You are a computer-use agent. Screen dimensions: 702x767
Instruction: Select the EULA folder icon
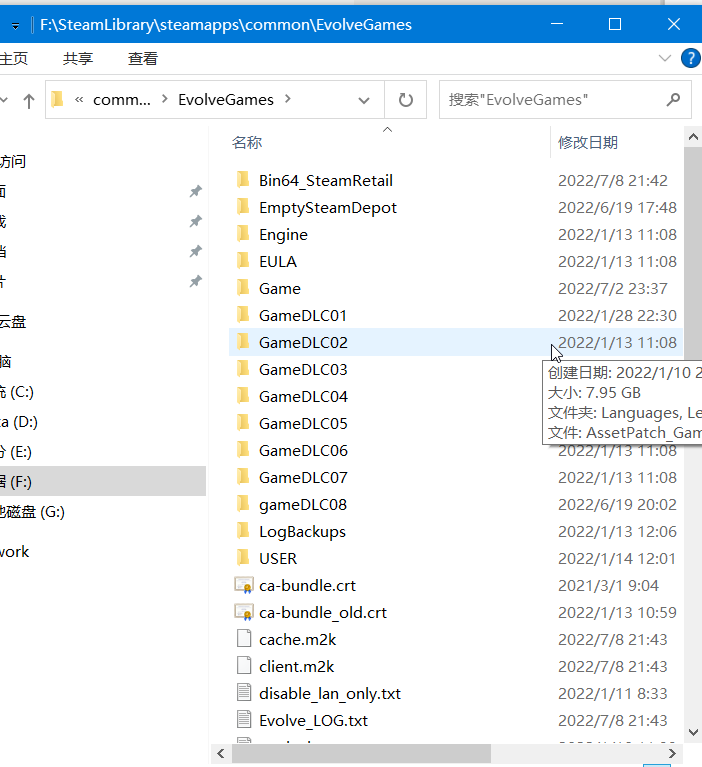(243, 261)
